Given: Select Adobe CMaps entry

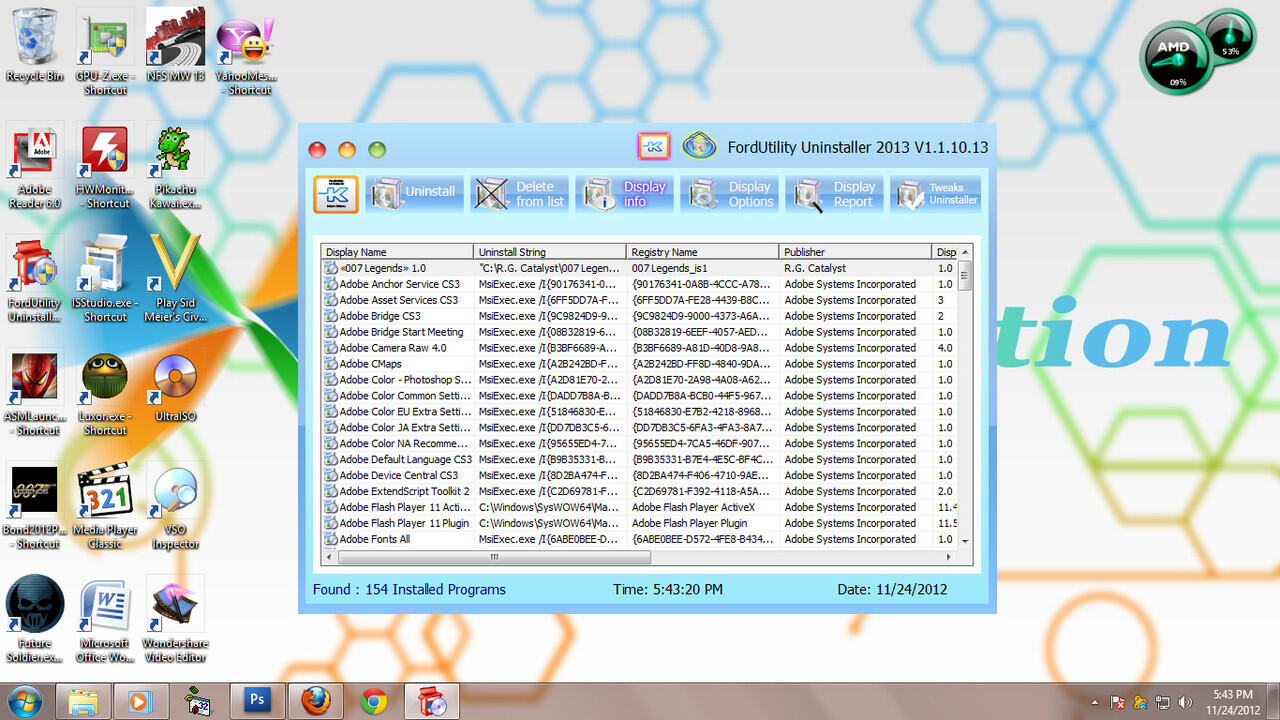Looking at the screenshot, I should click(640, 364).
